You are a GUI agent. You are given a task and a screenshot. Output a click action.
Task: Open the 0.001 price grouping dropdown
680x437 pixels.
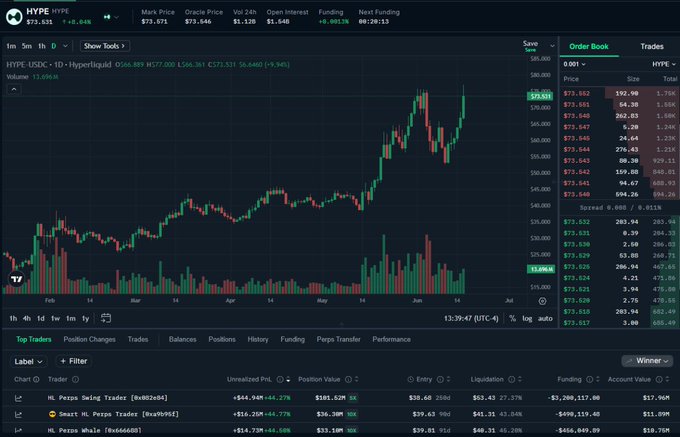(574, 64)
